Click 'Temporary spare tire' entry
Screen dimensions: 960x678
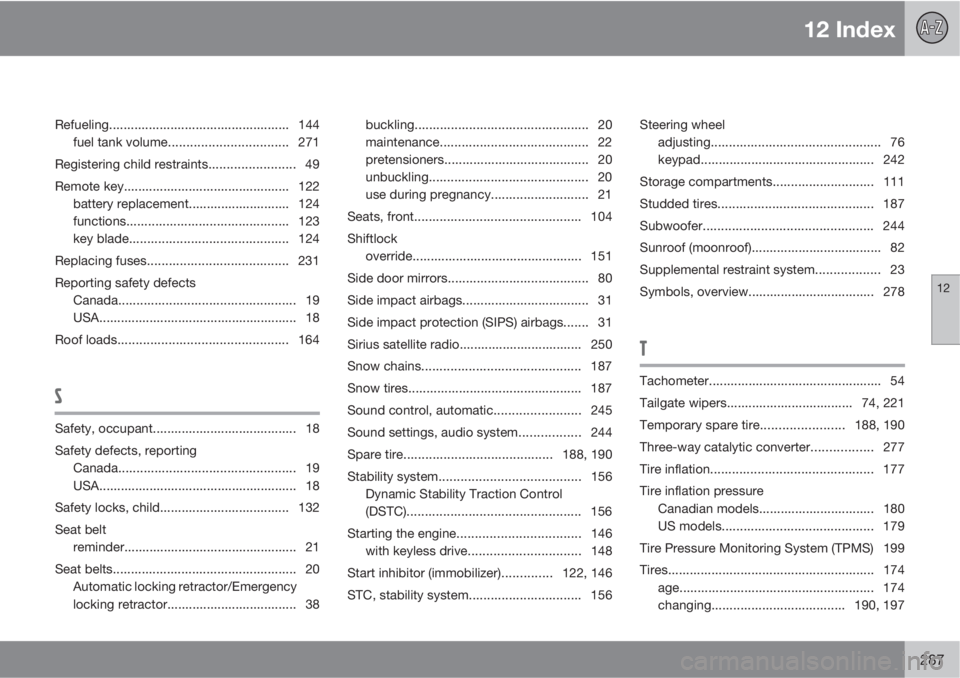(772, 425)
